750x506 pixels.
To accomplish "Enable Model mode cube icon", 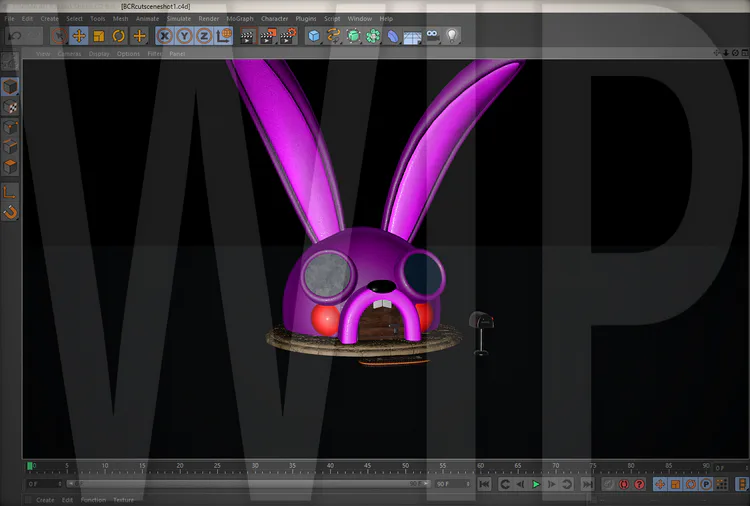I will click(10, 87).
